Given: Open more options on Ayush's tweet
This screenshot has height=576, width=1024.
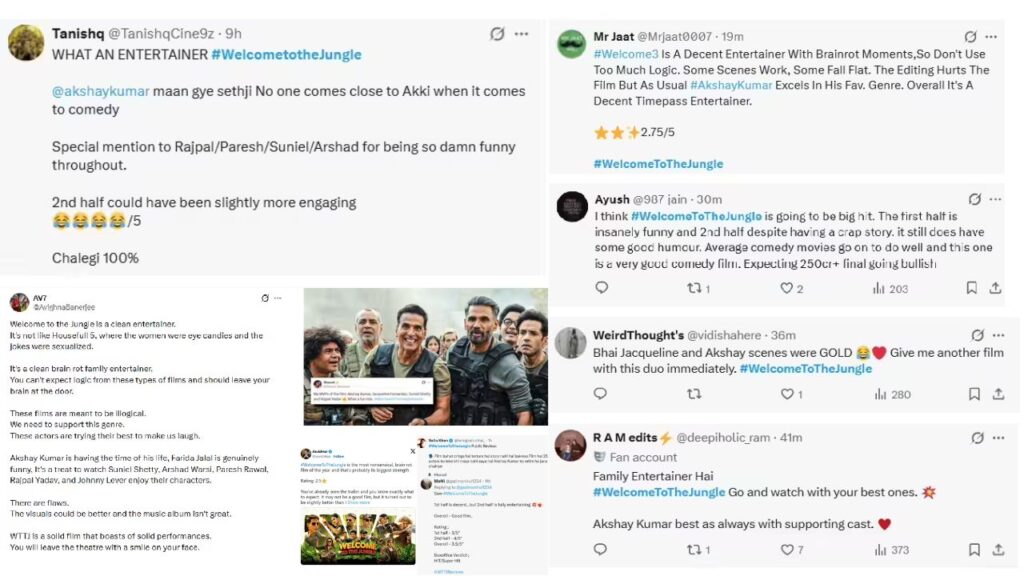Looking at the screenshot, I should pyautogui.click(x=995, y=199).
